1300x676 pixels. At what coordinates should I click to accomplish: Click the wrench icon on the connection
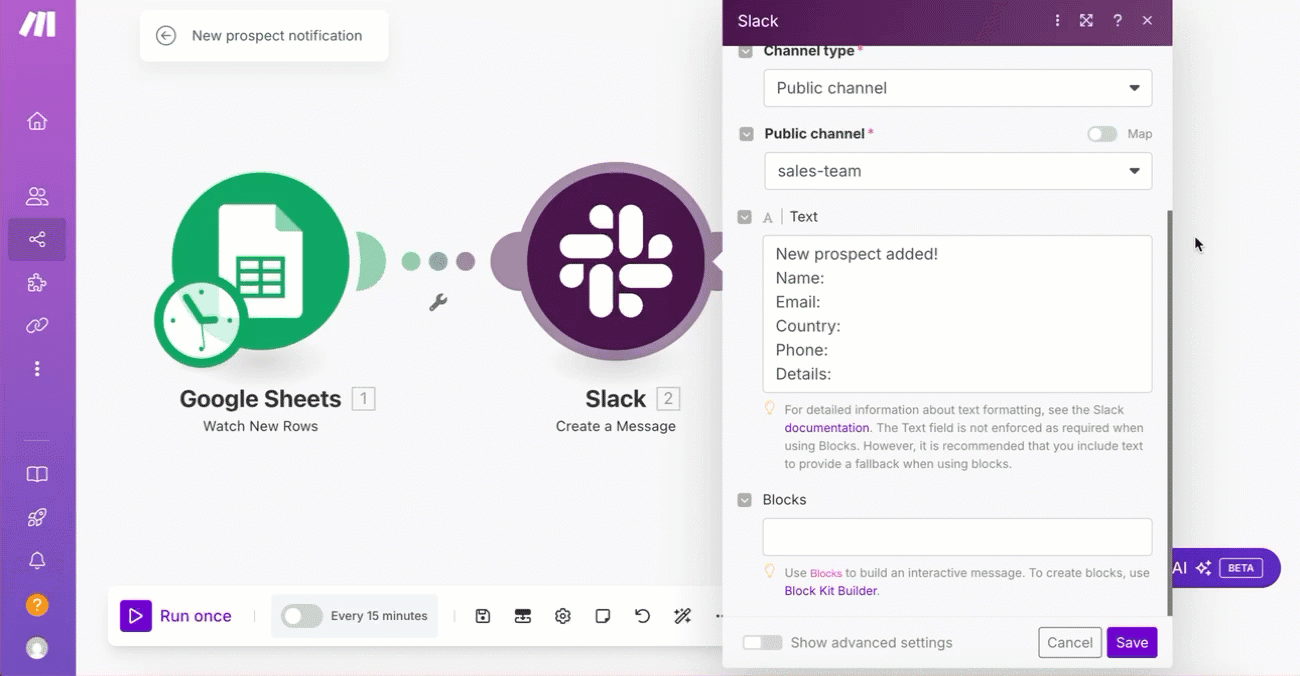coord(438,302)
